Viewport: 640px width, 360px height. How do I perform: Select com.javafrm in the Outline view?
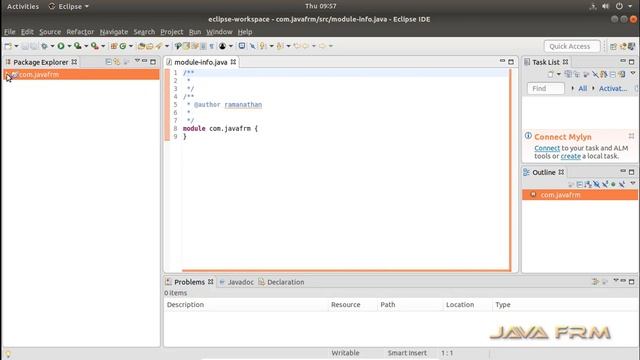pos(580,195)
